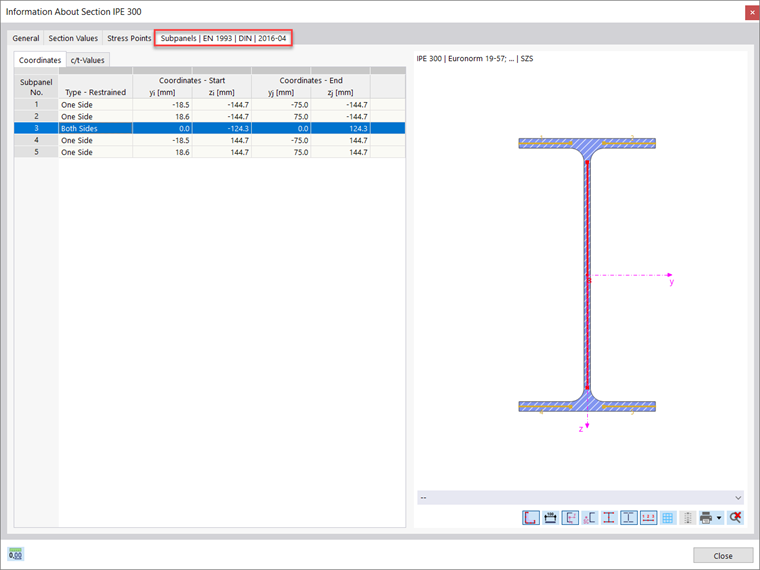Click the 'Subpanel No.' column header
The image size is (760, 570).
point(36,87)
